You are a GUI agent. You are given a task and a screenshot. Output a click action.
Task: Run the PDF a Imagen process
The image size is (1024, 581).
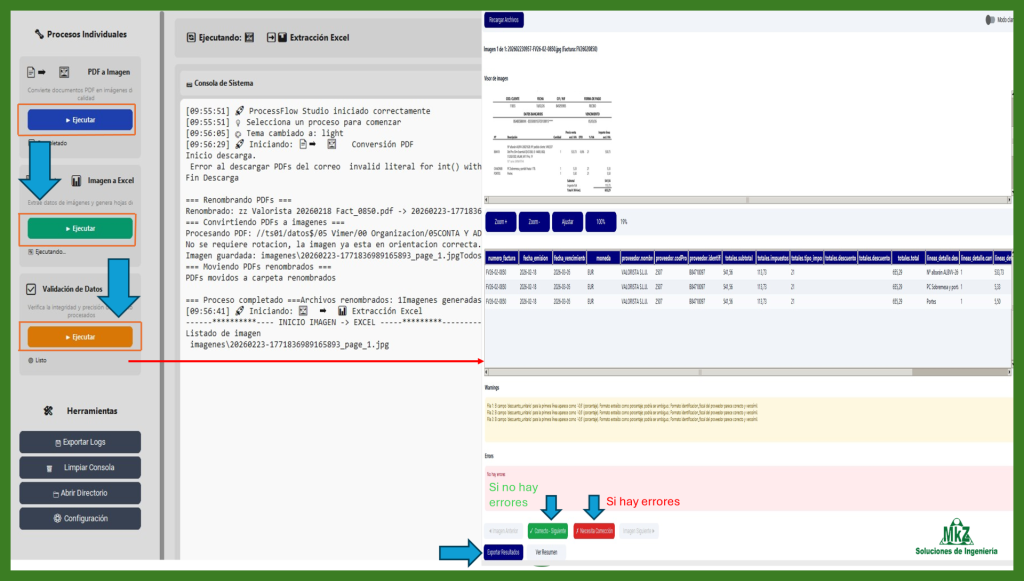80,120
